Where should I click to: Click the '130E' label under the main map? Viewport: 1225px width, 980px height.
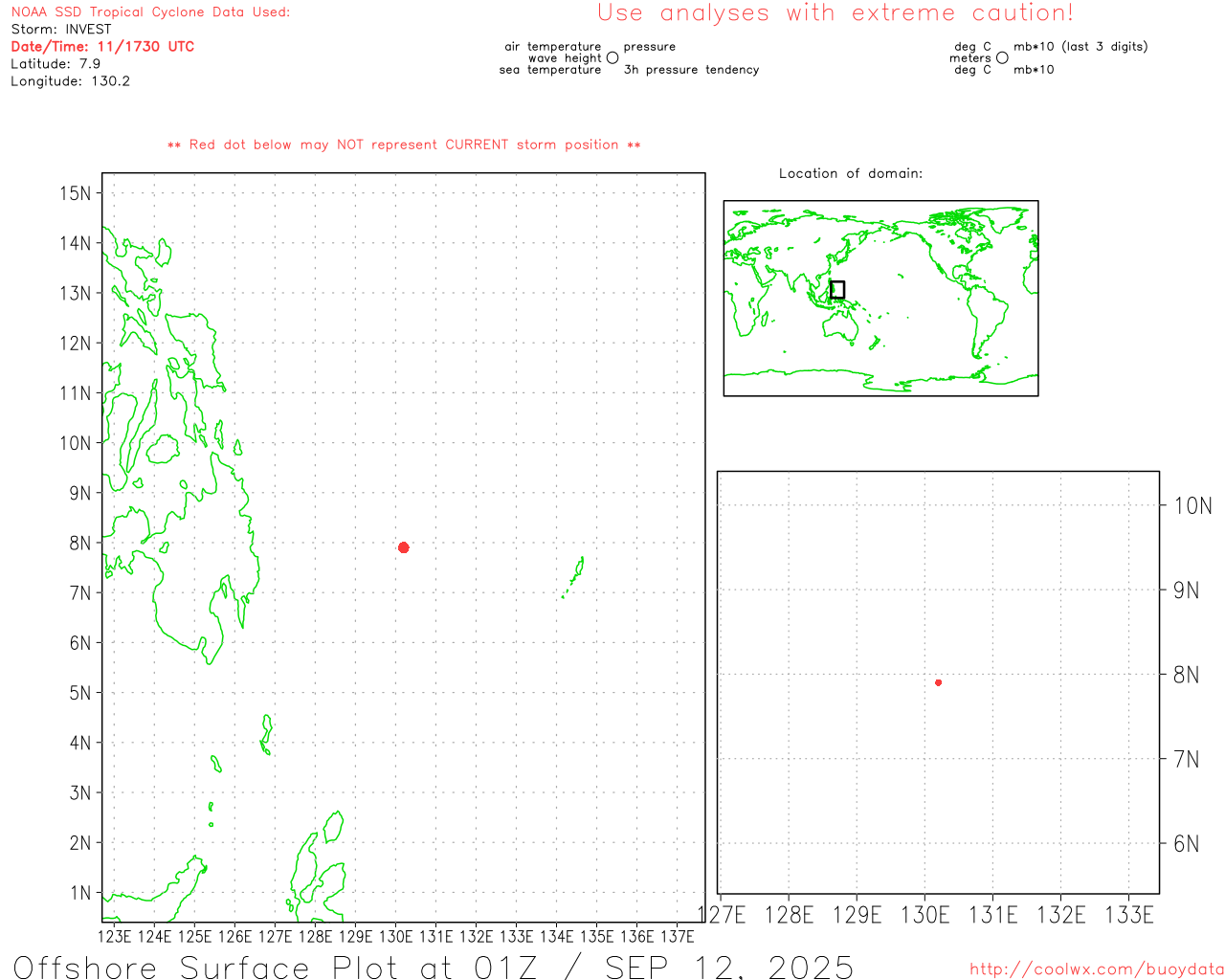pyautogui.click(x=396, y=936)
